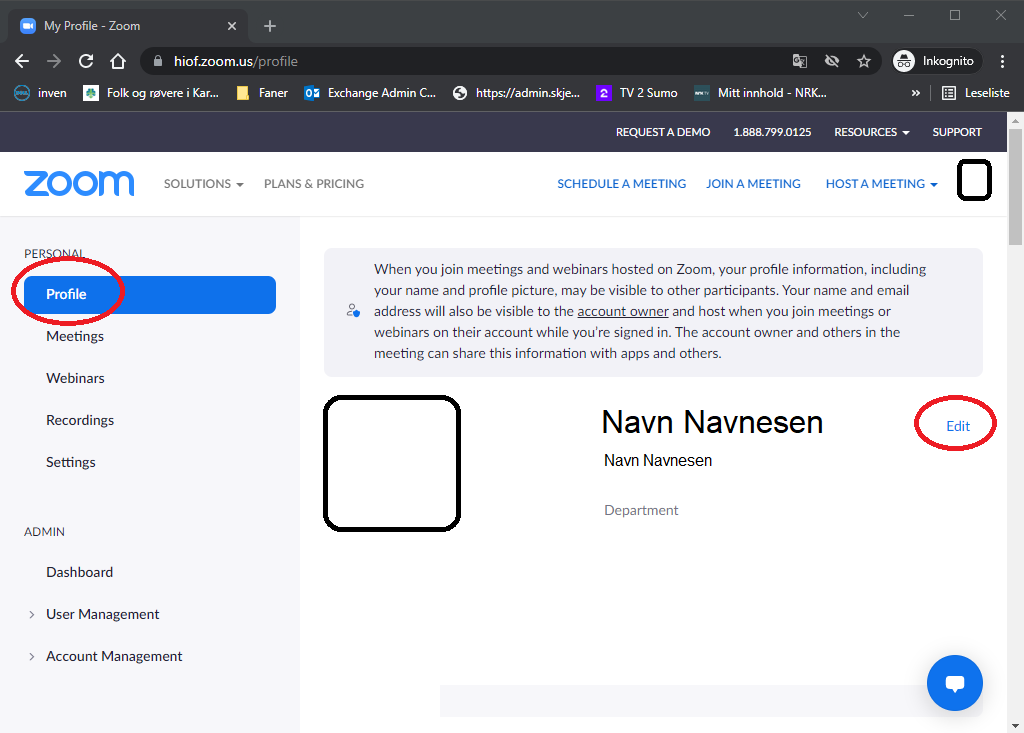This screenshot has width=1024, height=733.
Task: Open Settings in the sidebar
Action: (71, 462)
